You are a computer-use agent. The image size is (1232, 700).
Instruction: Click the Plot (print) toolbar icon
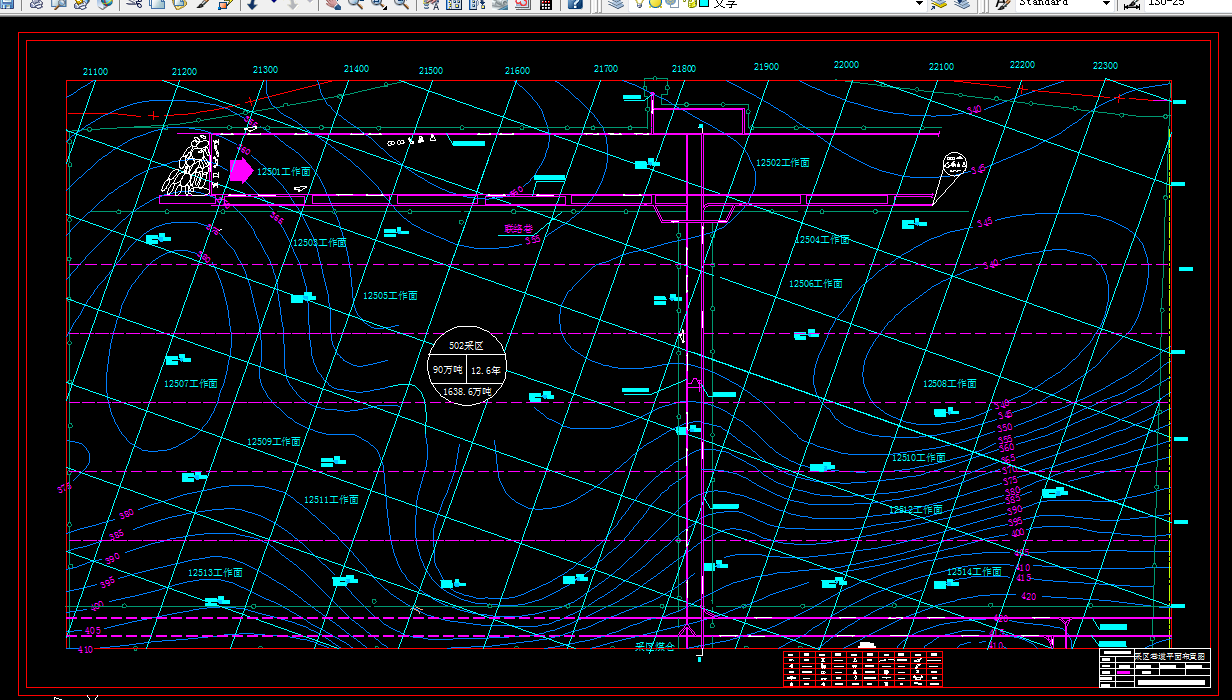36,3
